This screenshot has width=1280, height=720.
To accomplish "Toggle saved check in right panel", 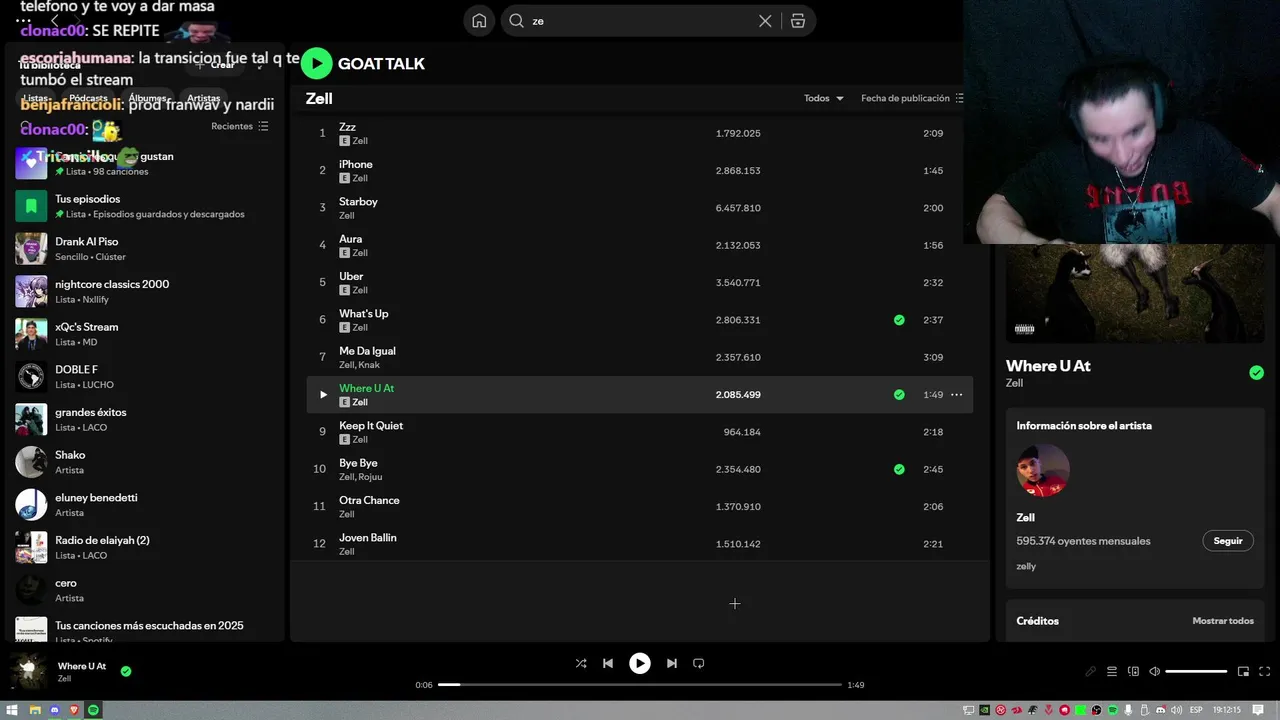I will 1256,373.
